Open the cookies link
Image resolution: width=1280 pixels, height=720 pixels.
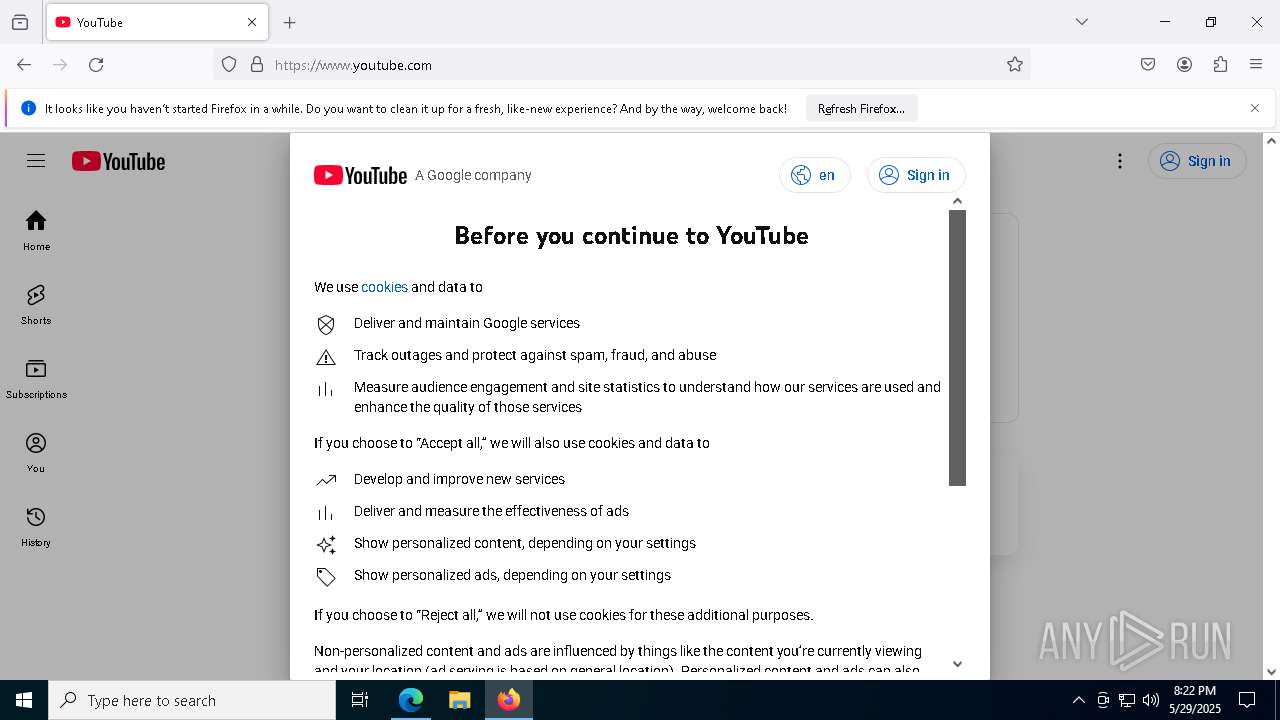pyautogui.click(x=384, y=287)
